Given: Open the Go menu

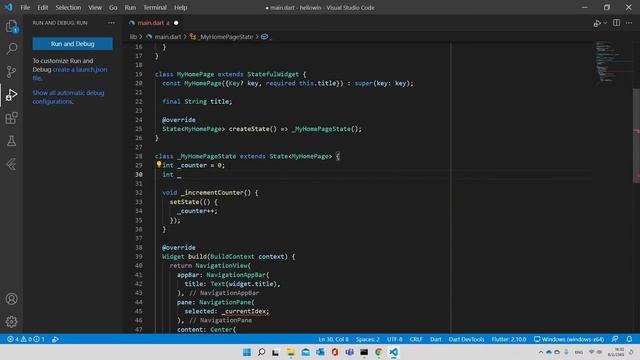Looking at the screenshot, I should pos(113,7).
